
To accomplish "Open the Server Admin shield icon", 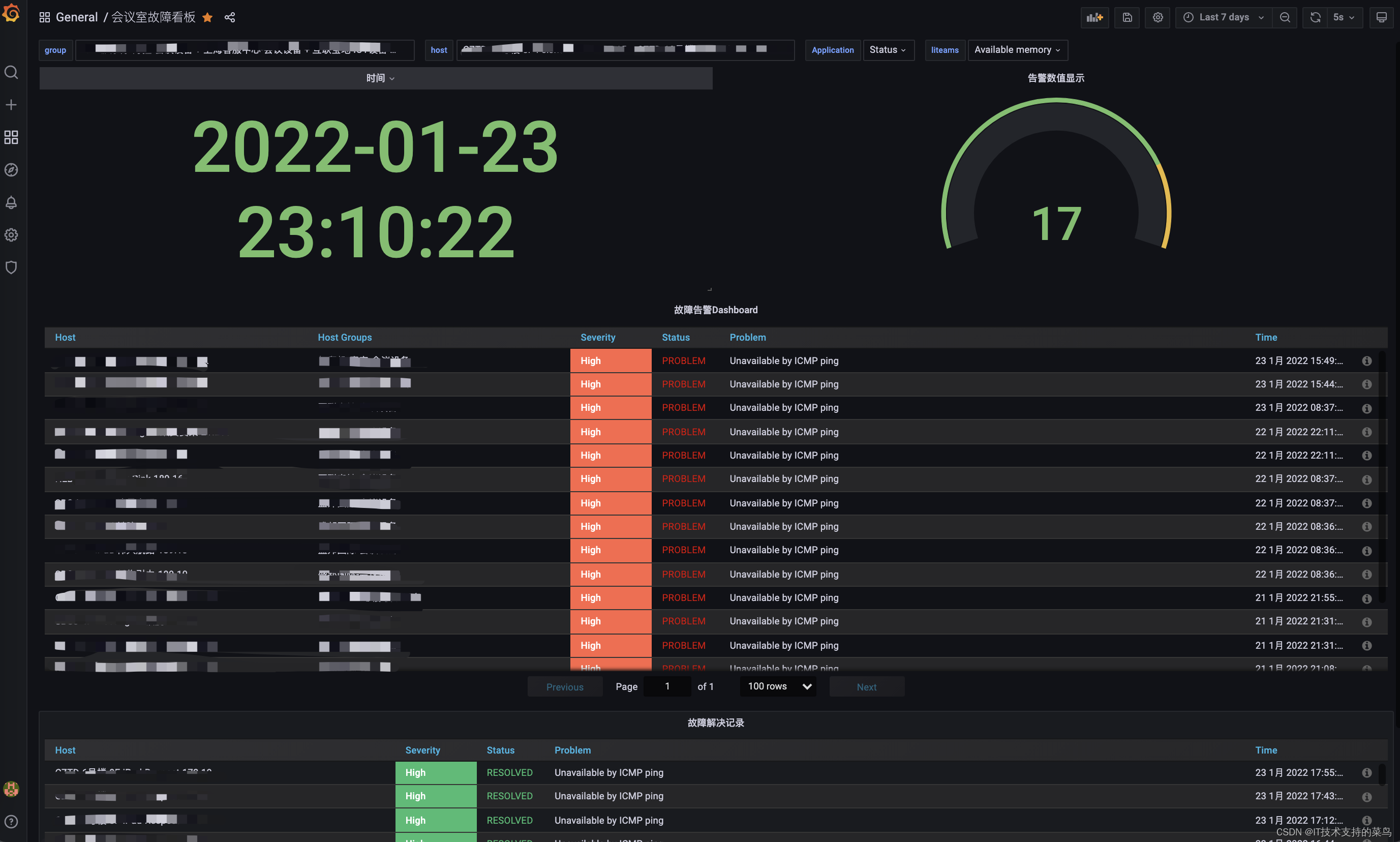I will [11, 267].
